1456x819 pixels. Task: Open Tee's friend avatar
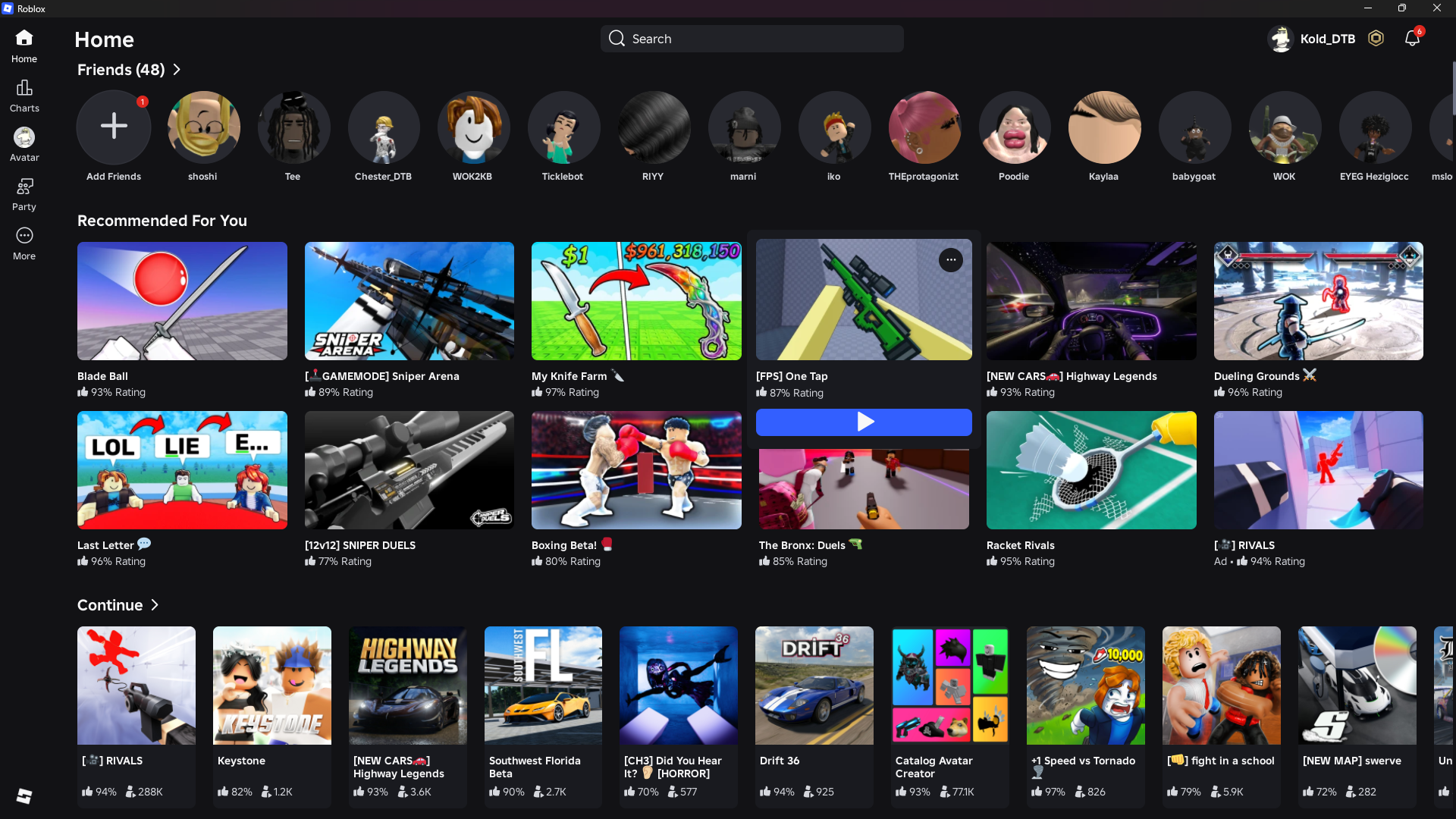[x=293, y=127]
